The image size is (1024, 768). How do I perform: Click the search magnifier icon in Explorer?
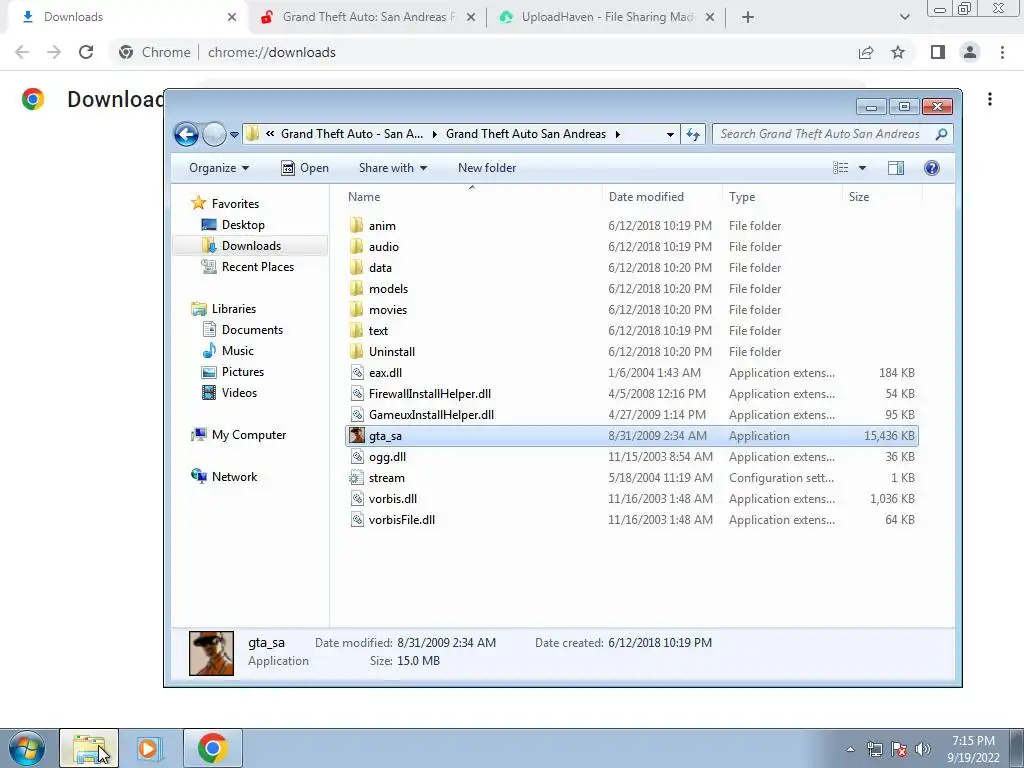click(941, 134)
